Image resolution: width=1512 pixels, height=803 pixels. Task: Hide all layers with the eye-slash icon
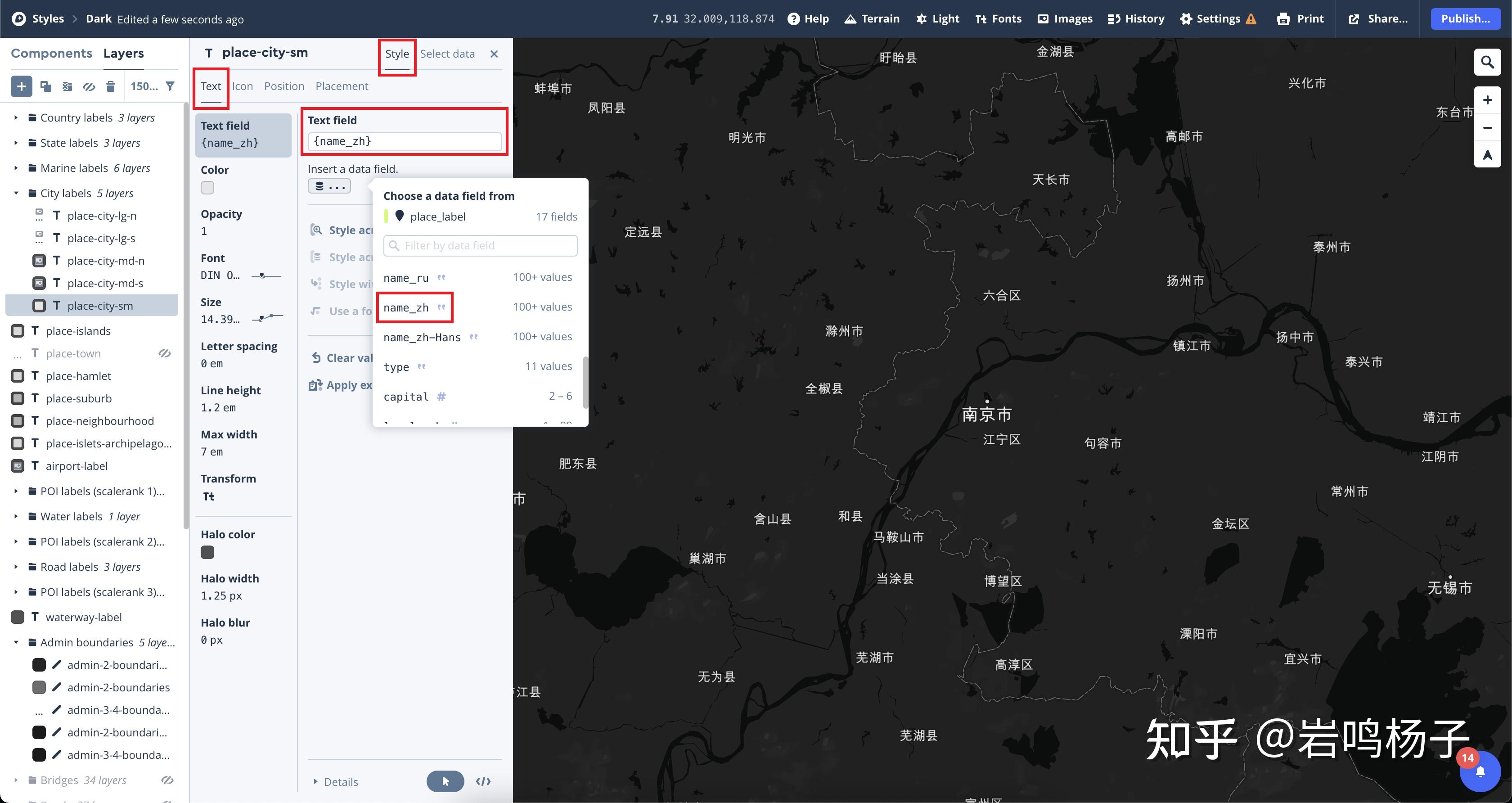click(89, 86)
